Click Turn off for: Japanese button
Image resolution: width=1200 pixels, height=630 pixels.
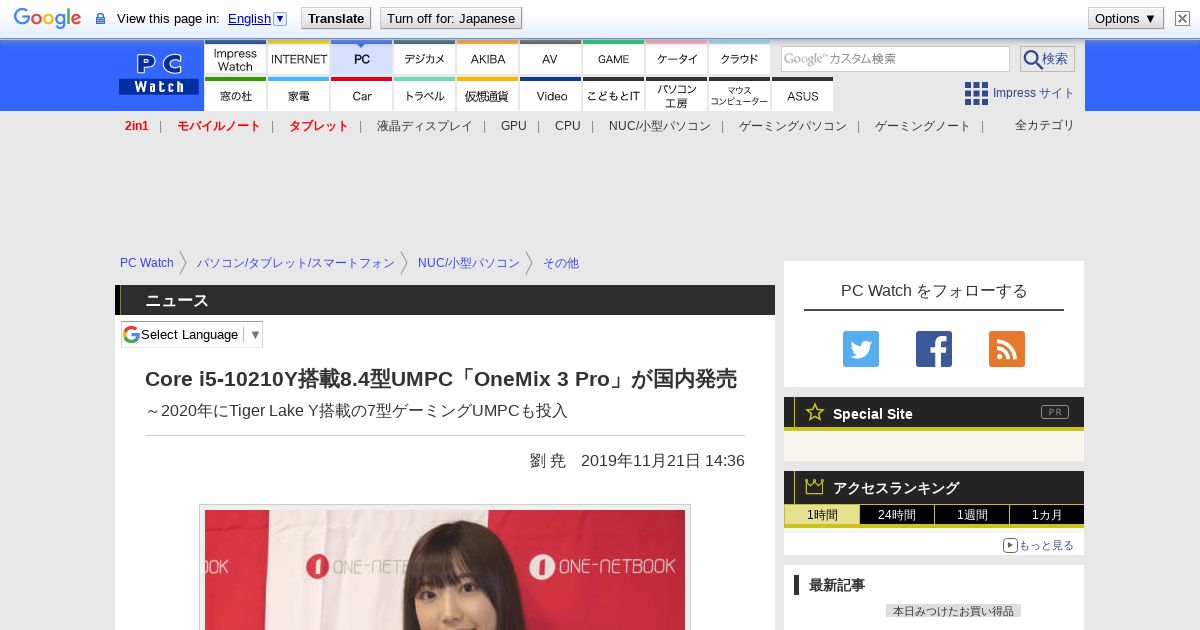tap(451, 18)
